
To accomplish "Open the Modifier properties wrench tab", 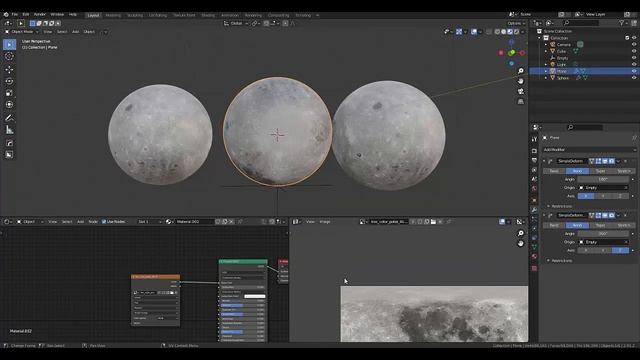I will coord(534,209).
